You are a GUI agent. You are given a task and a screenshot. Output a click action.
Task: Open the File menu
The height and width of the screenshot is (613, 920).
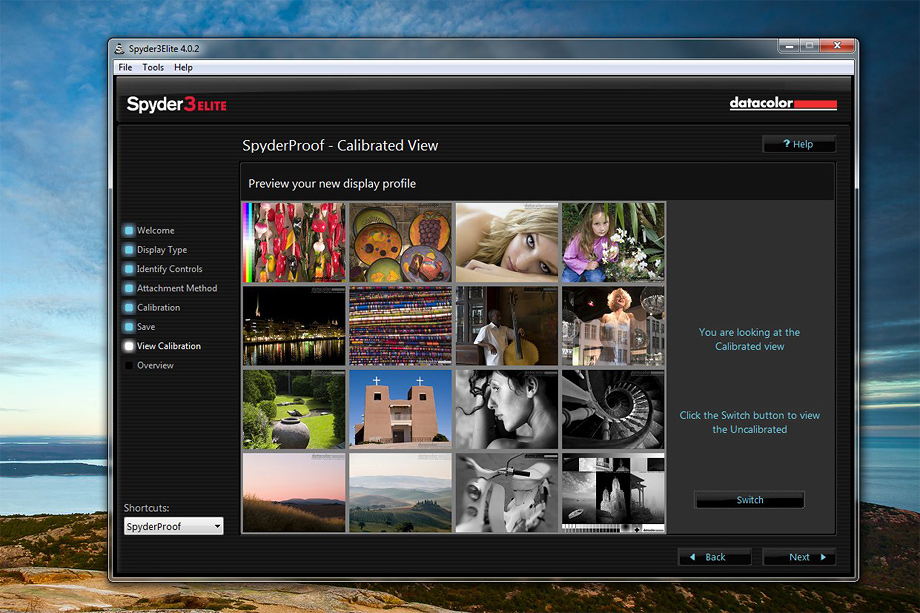click(125, 67)
